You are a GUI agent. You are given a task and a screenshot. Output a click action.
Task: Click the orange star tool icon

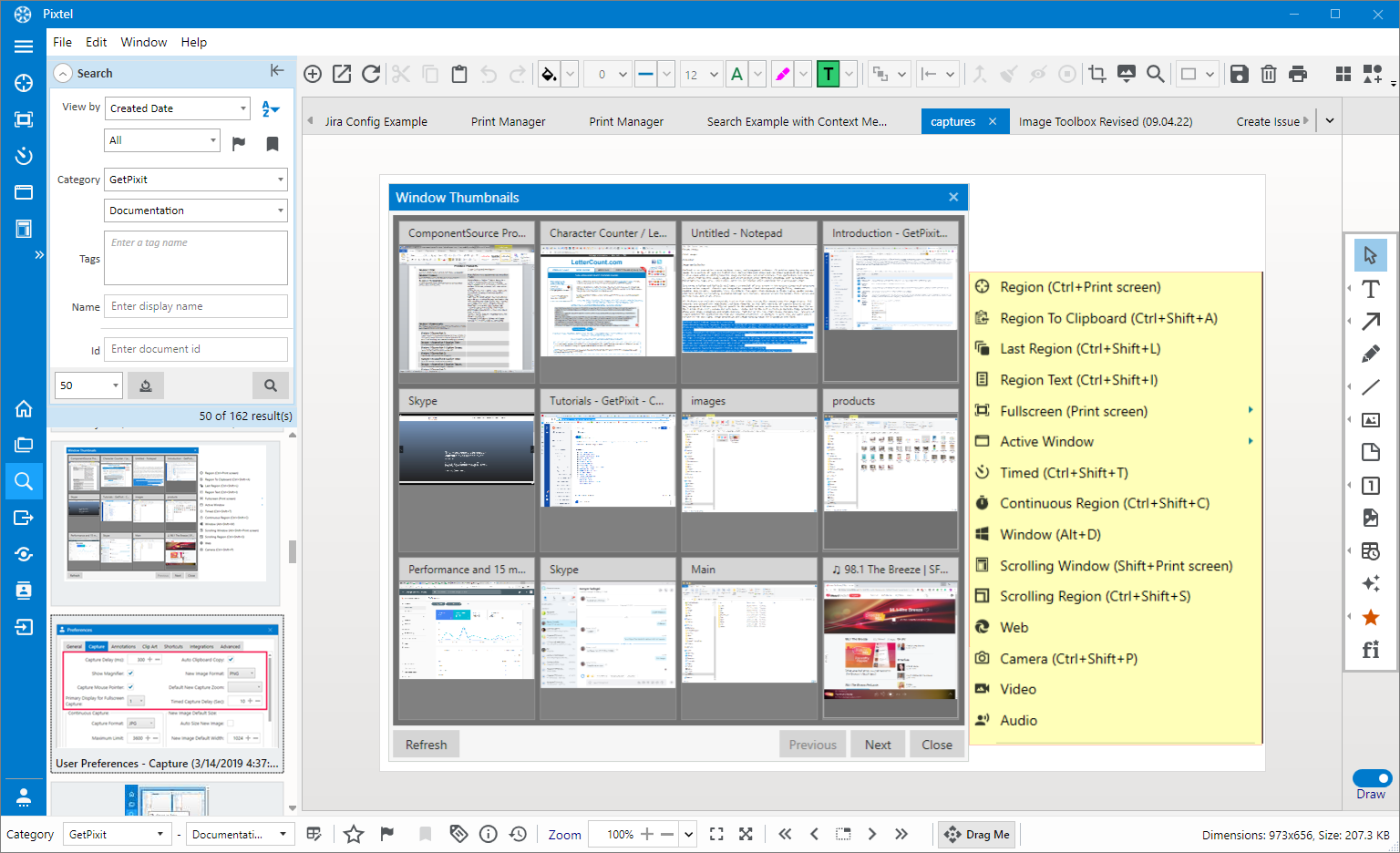point(1370,618)
